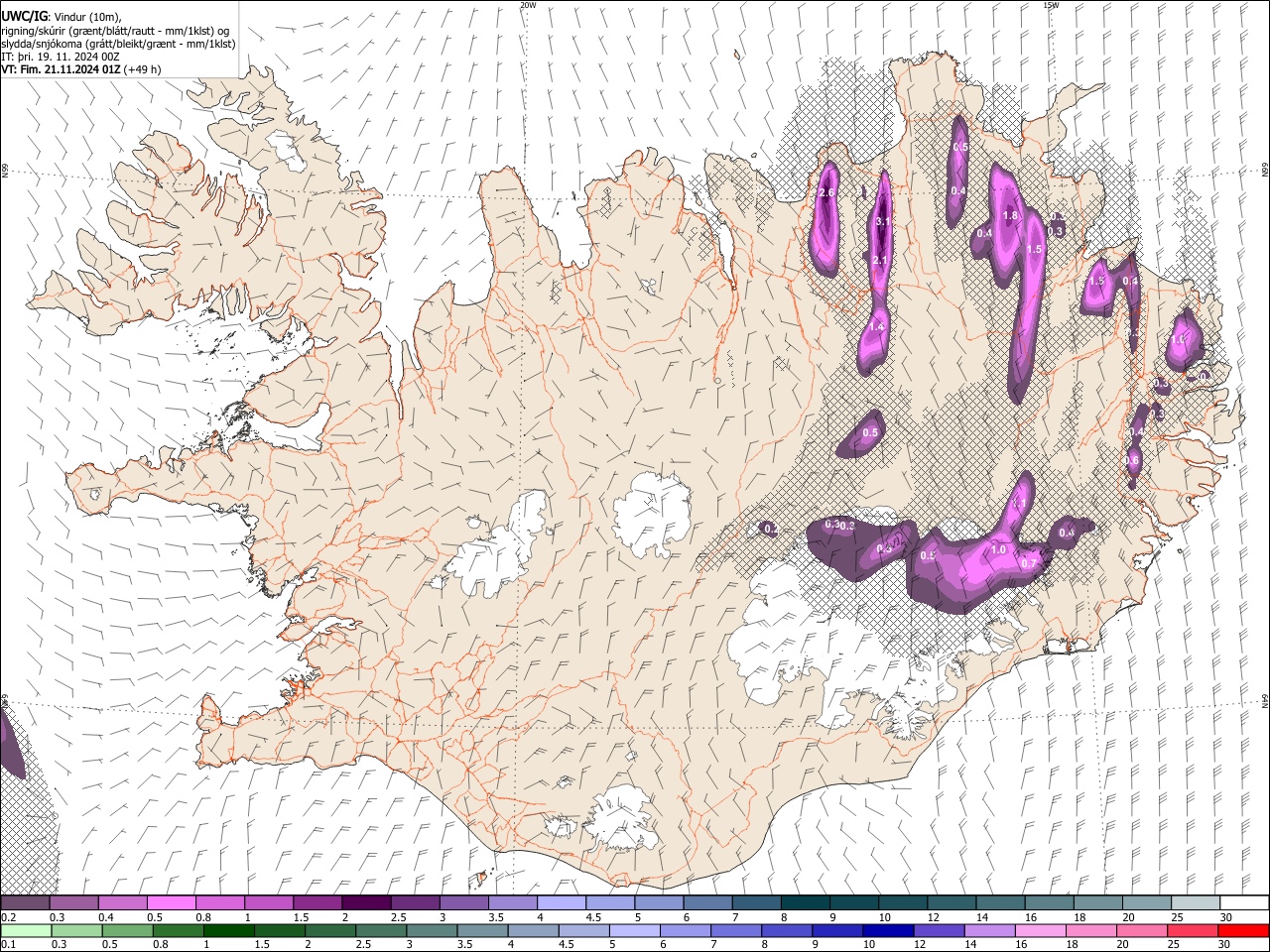The width and height of the screenshot is (1270, 952).
Task: Click the '0.7' snowfall value on the map
Action: (x=1029, y=563)
